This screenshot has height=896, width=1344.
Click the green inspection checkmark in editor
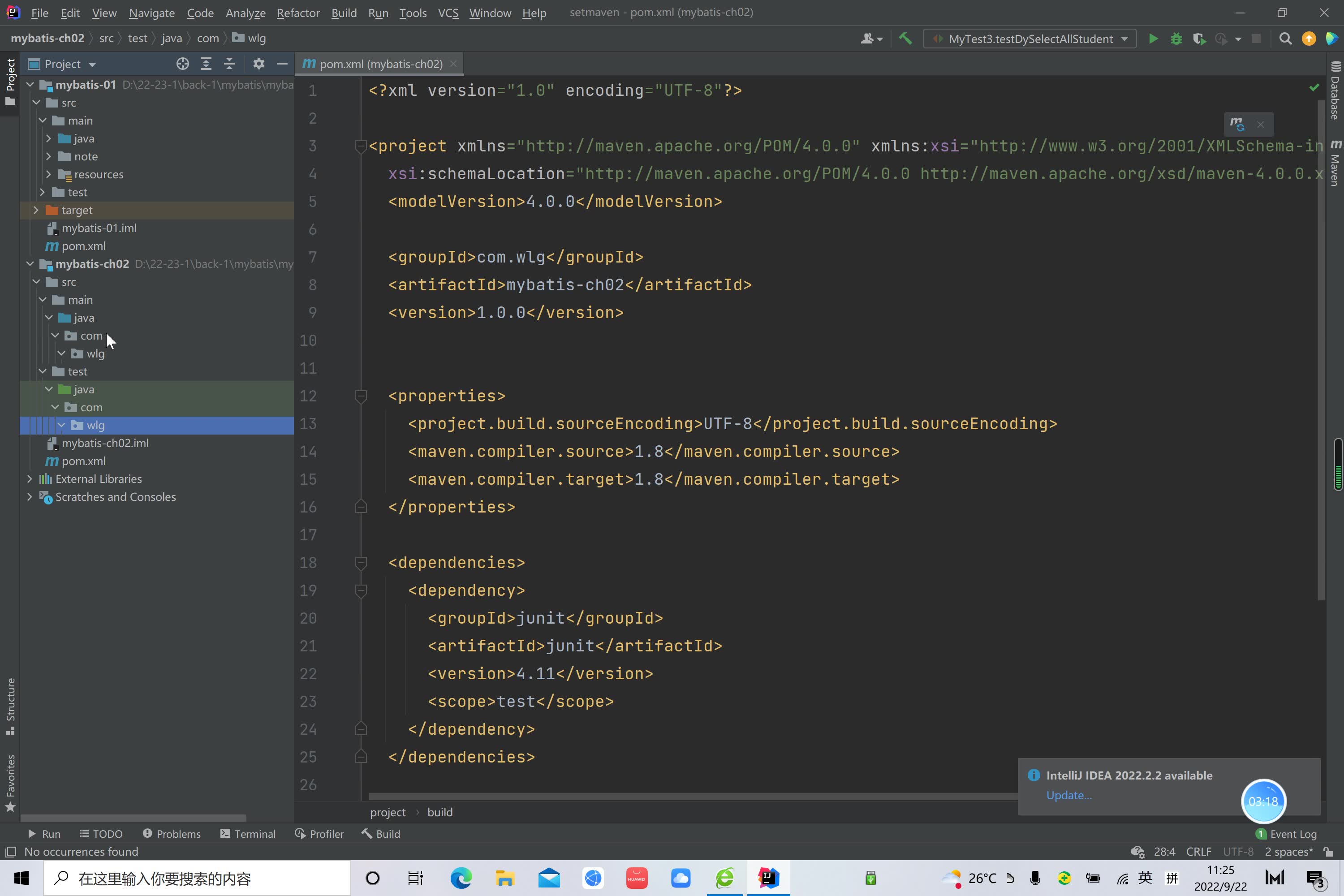(x=1314, y=87)
